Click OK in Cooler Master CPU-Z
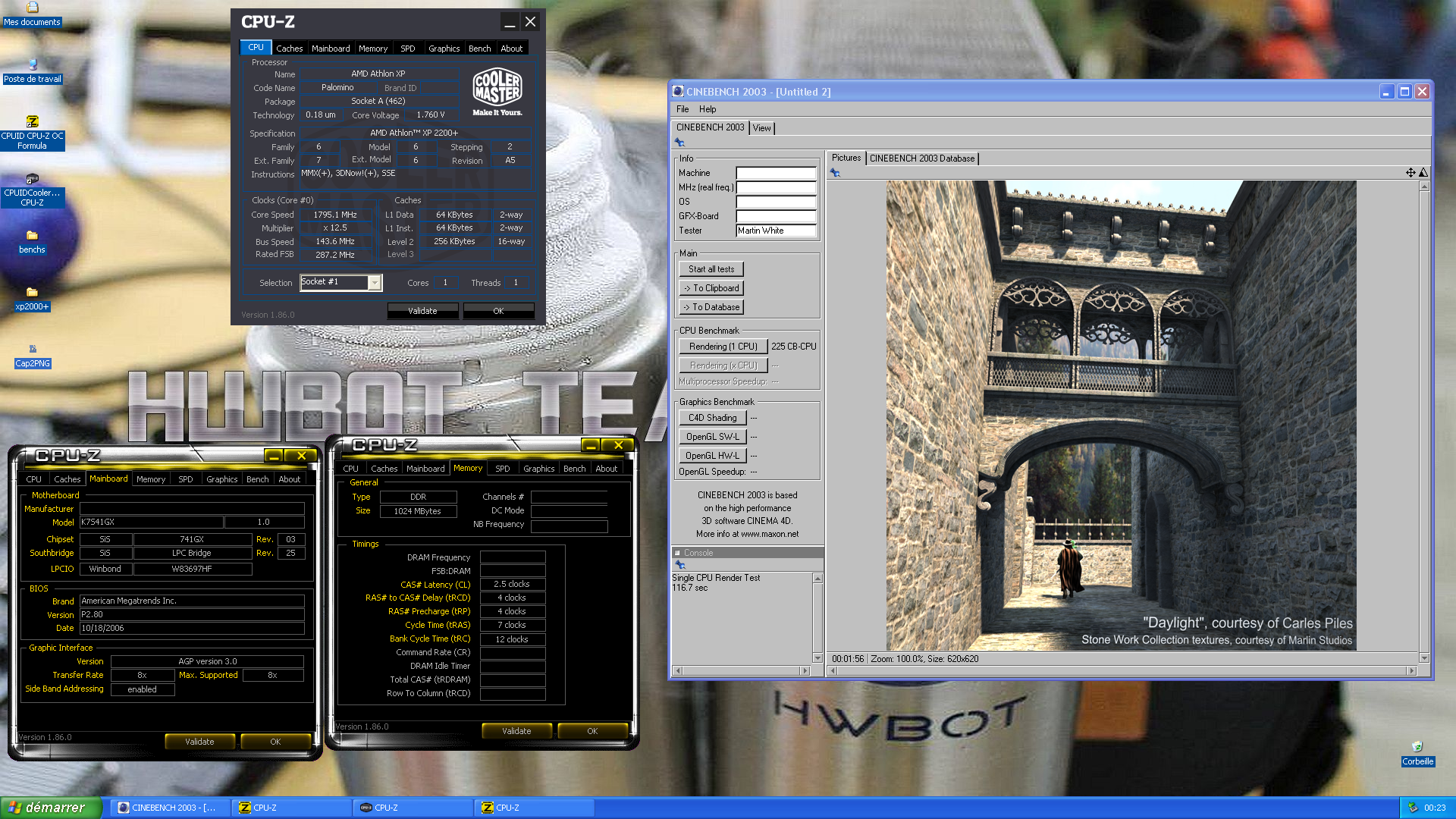The height and width of the screenshot is (819, 1456). 498,311
